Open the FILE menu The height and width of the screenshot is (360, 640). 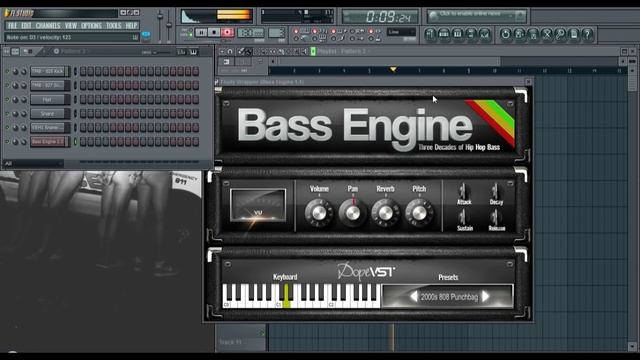(x=12, y=25)
